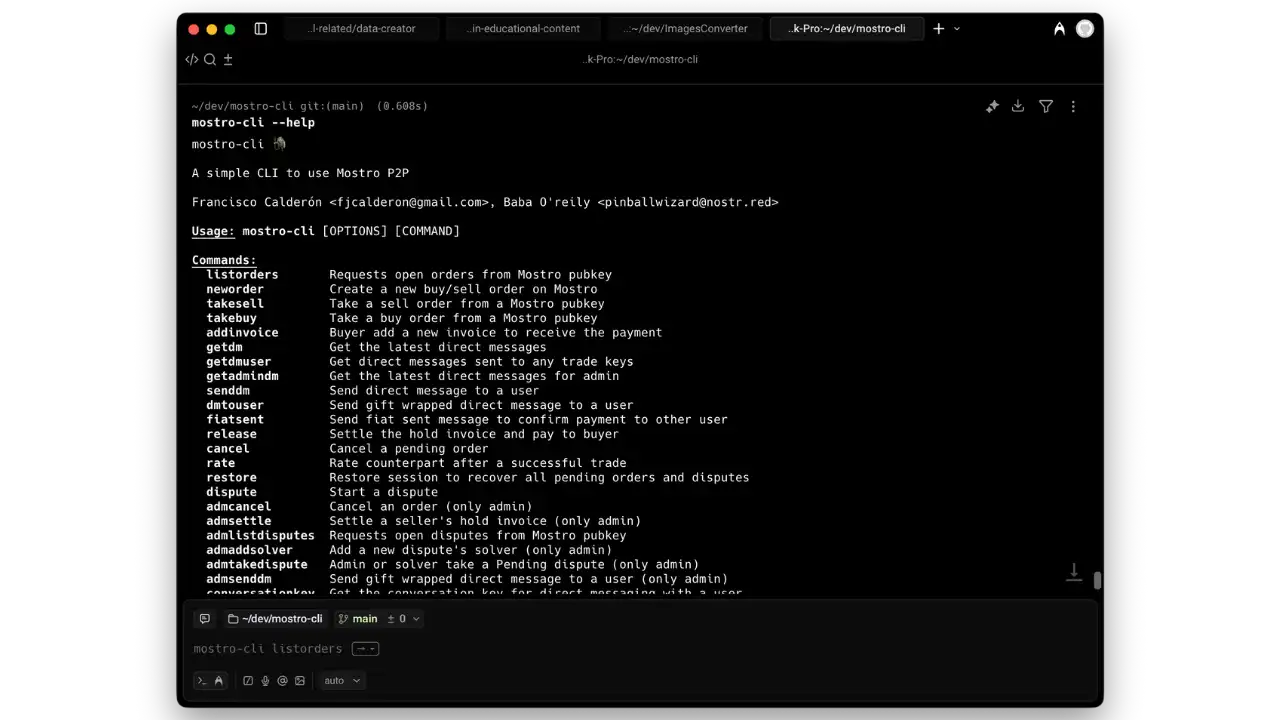Open the auto model selector dropdown
Screen dimensions: 1280x720
(x=342, y=681)
